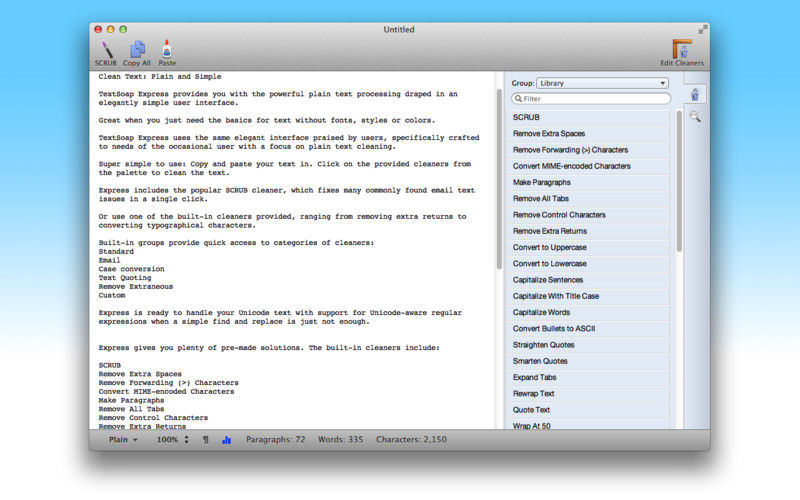Image resolution: width=800 pixels, height=500 pixels.
Task: Open the Plain text mode dropdown
Action: [123, 439]
